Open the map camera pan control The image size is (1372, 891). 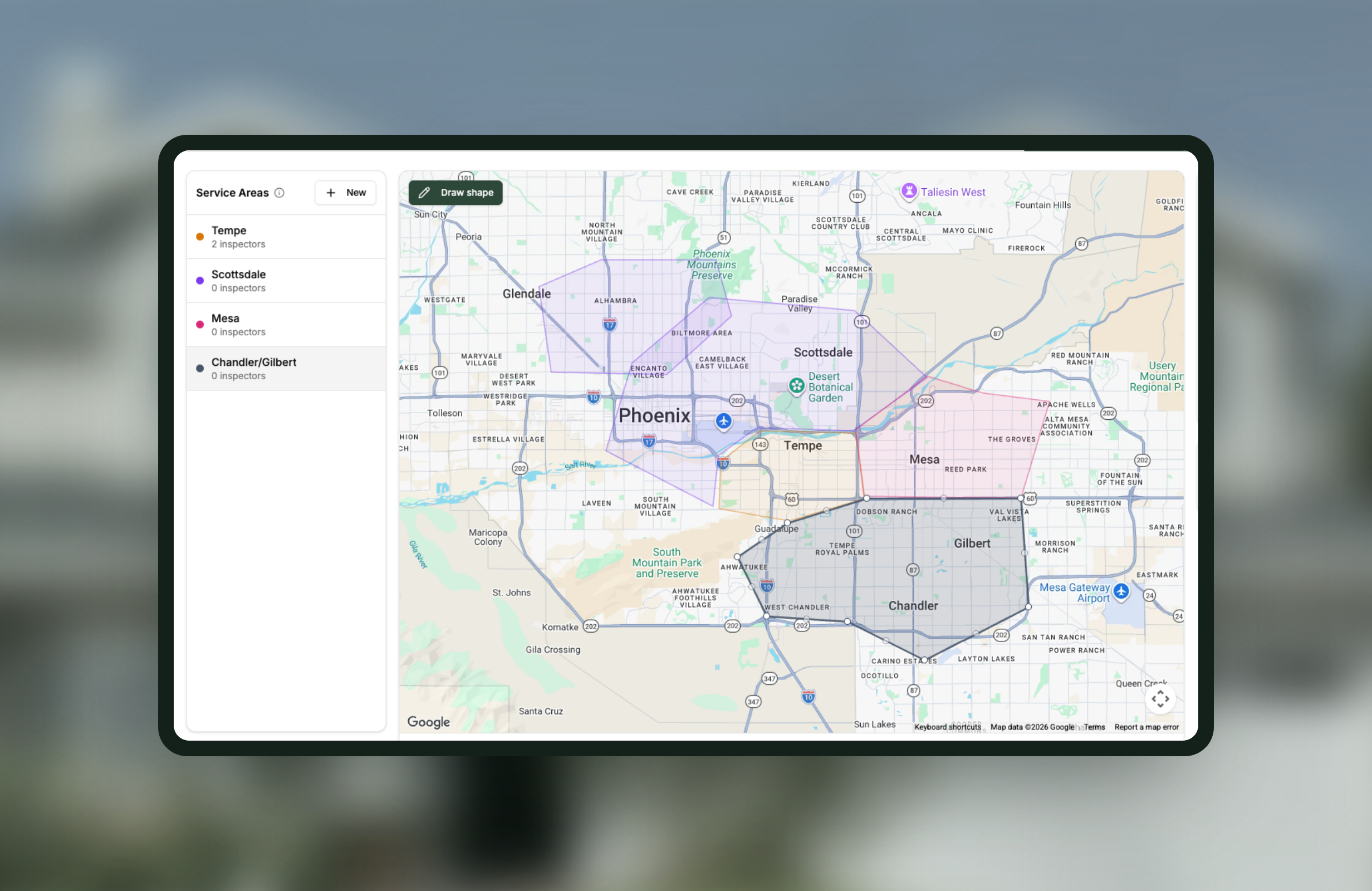pyautogui.click(x=1160, y=698)
